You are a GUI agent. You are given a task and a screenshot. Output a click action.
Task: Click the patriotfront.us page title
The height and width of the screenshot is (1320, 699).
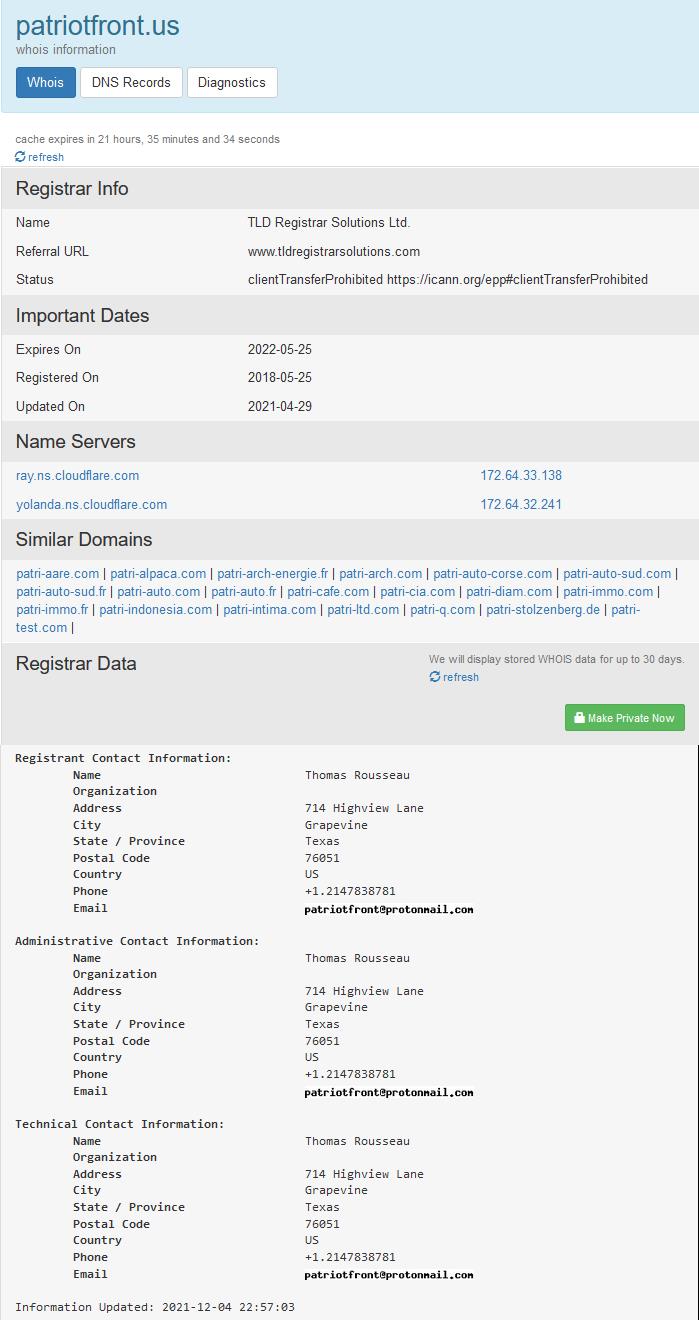(x=98, y=25)
